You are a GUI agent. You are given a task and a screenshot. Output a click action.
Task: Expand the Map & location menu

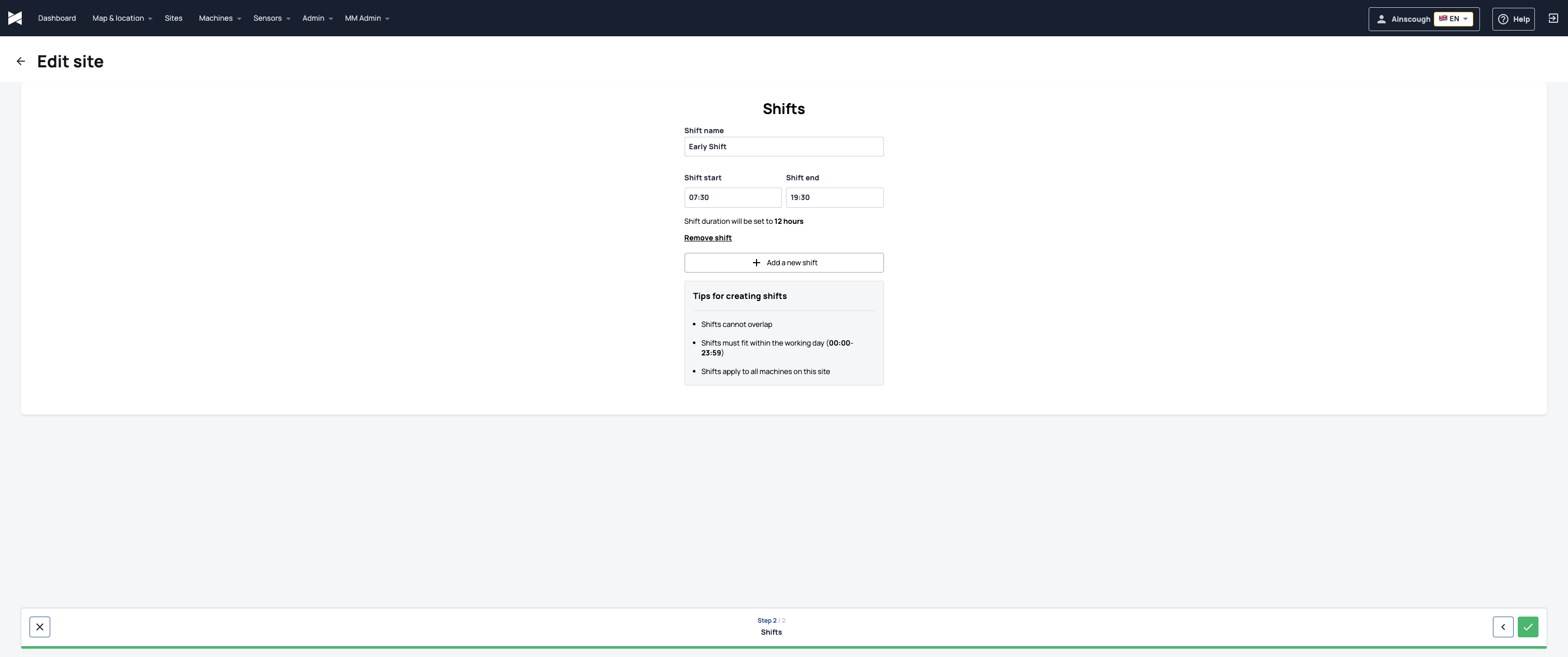122,18
